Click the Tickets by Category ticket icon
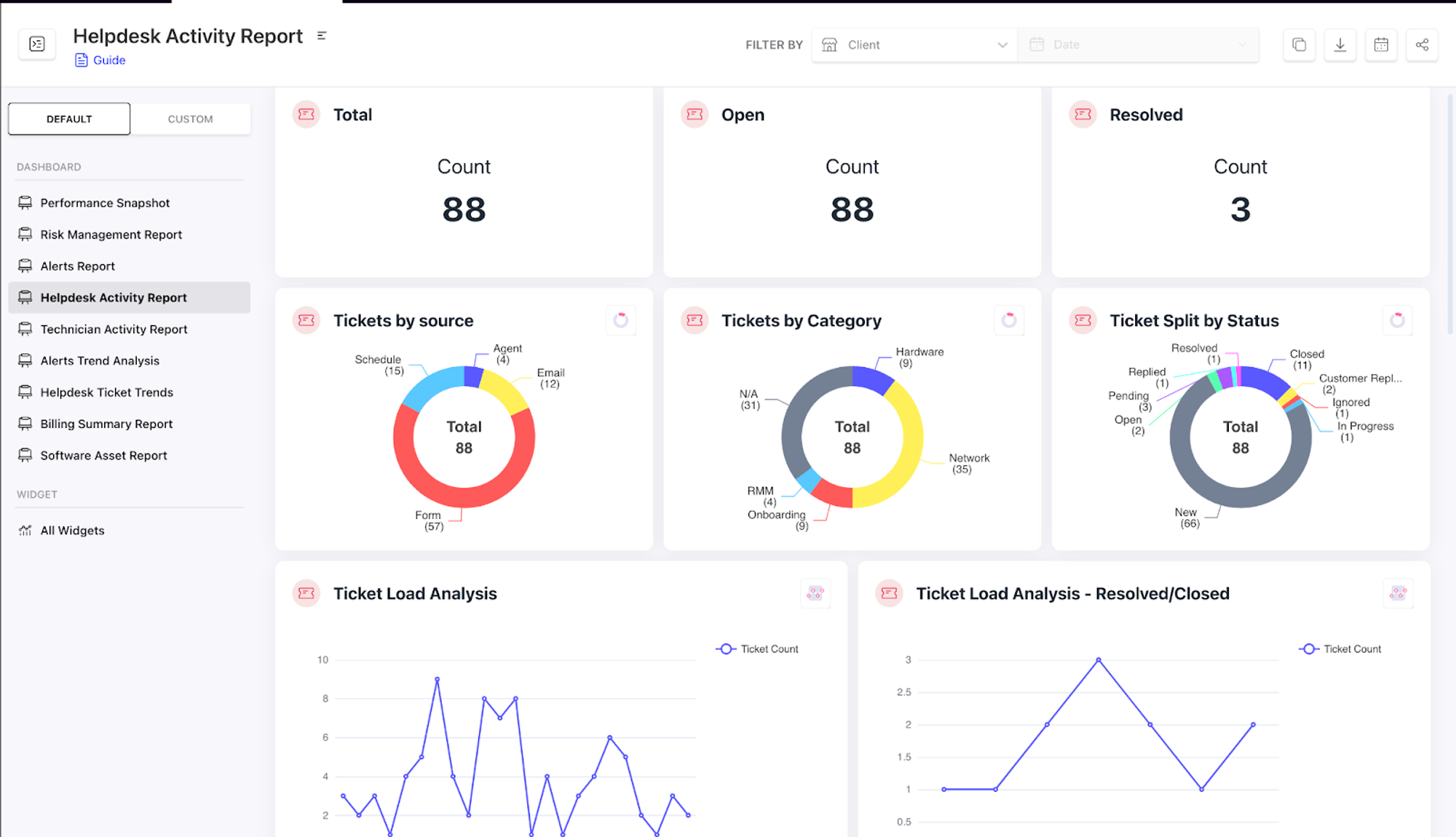This screenshot has width=1456, height=837. click(695, 320)
